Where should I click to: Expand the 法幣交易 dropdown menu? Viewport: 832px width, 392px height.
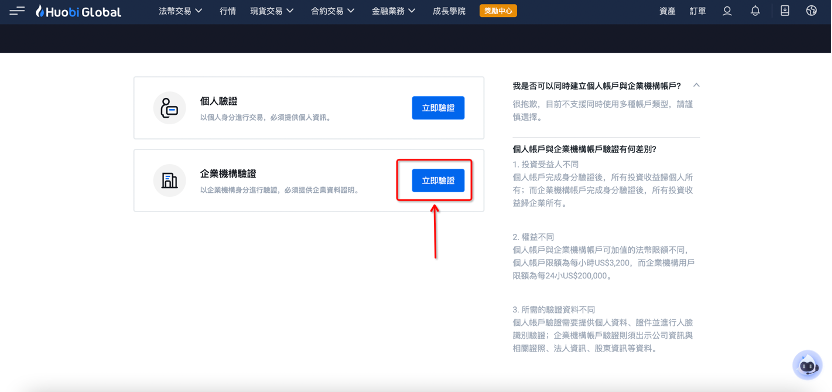180,11
